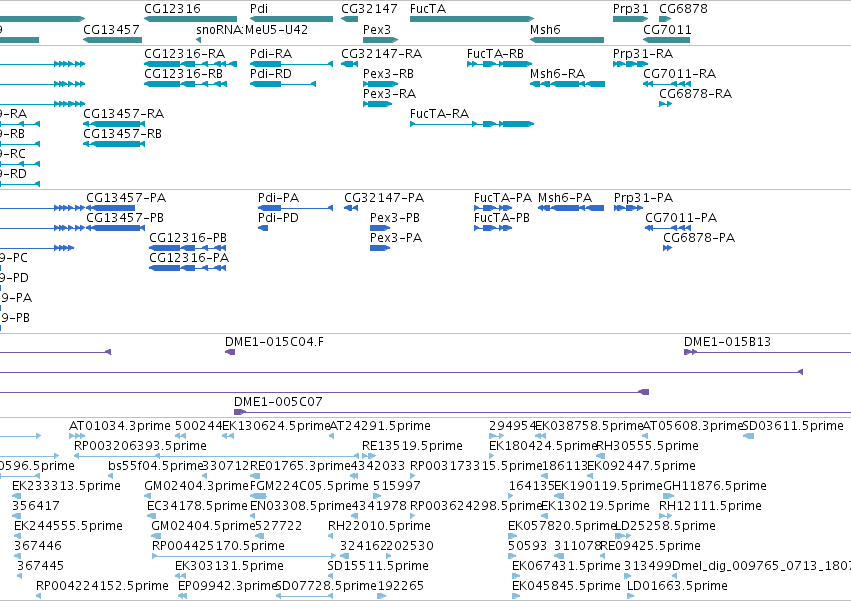Select the FucTA-RB transcript label
This screenshot has width=851, height=601.
pyautogui.click(x=495, y=54)
